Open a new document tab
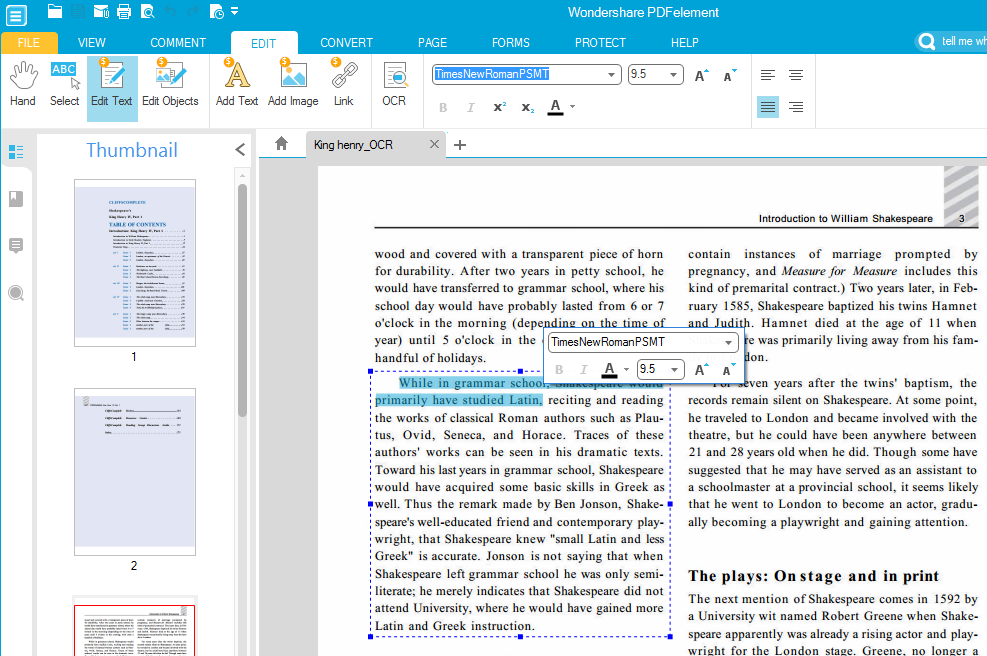This screenshot has width=987, height=656. coord(460,145)
